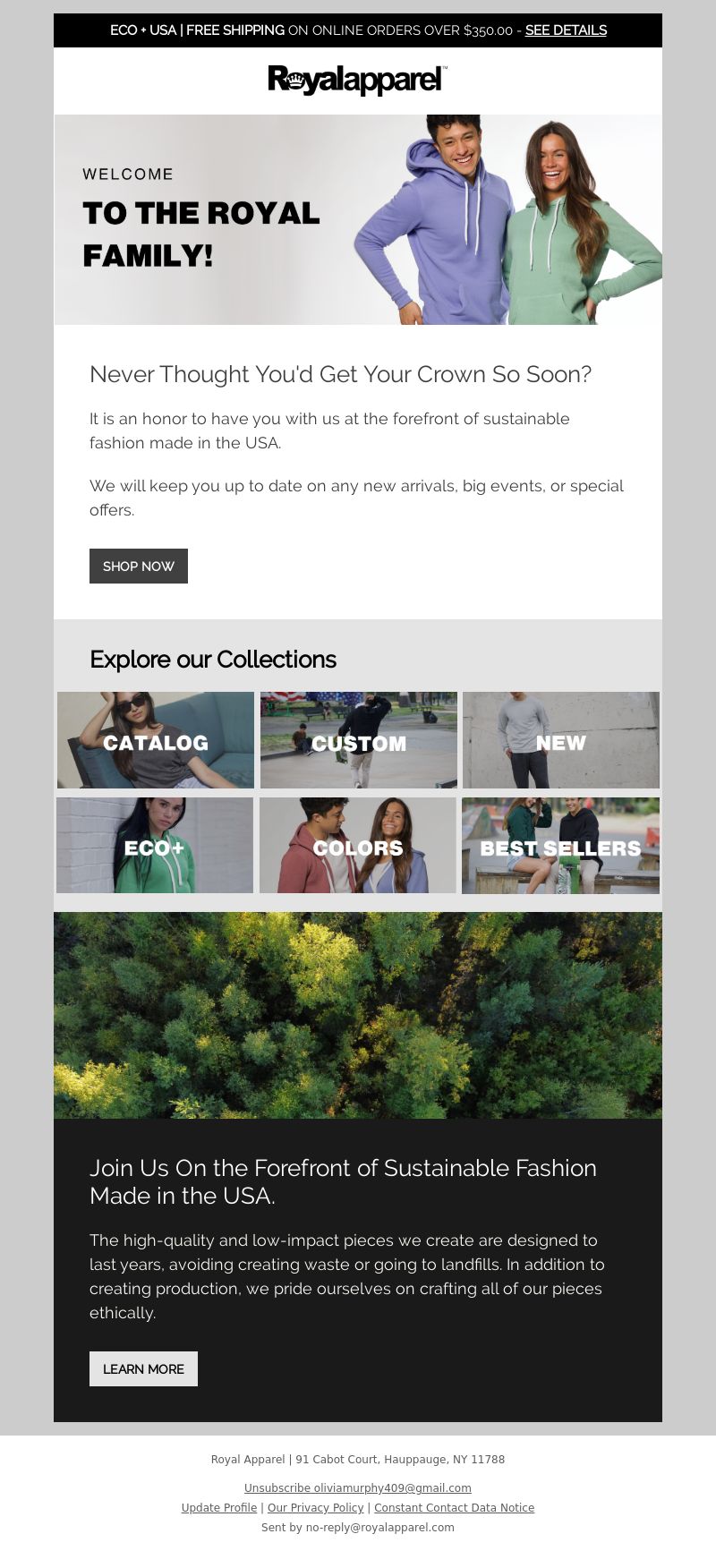Viewport: 716px width, 1568px height.
Task: Select the NEW collection tile
Action: pyautogui.click(x=561, y=740)
